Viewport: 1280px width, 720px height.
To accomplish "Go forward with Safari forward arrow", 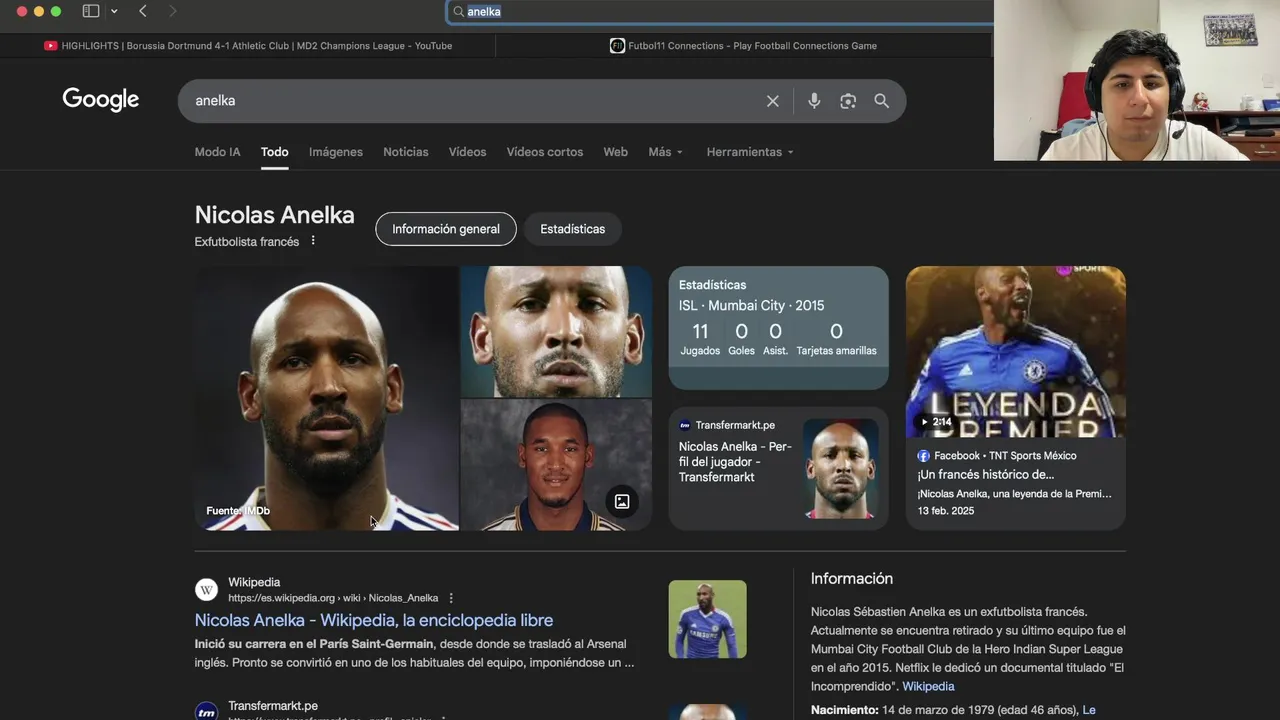I will (x=173, y=11).
